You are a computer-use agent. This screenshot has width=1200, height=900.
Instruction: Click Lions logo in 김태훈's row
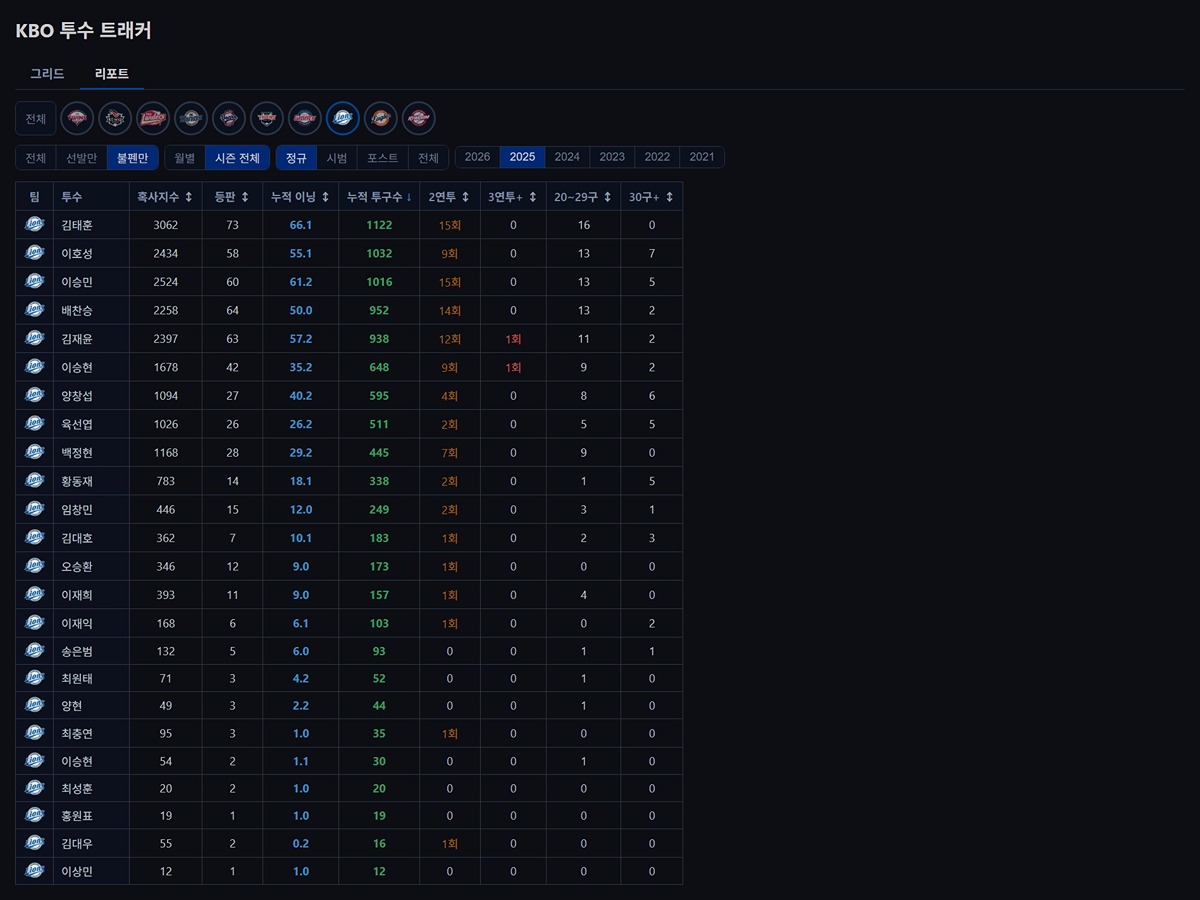35,225
